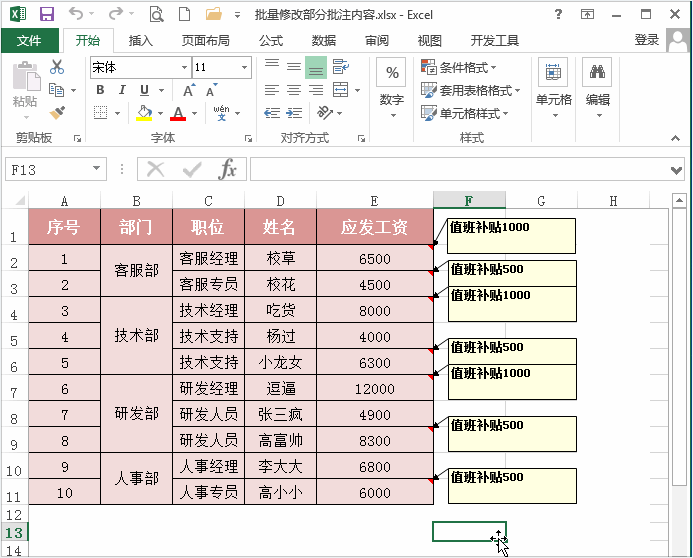The width and height of the screenshot is (693, 558).
Task: Toggle underline formatting
Action: coord(145,90)
